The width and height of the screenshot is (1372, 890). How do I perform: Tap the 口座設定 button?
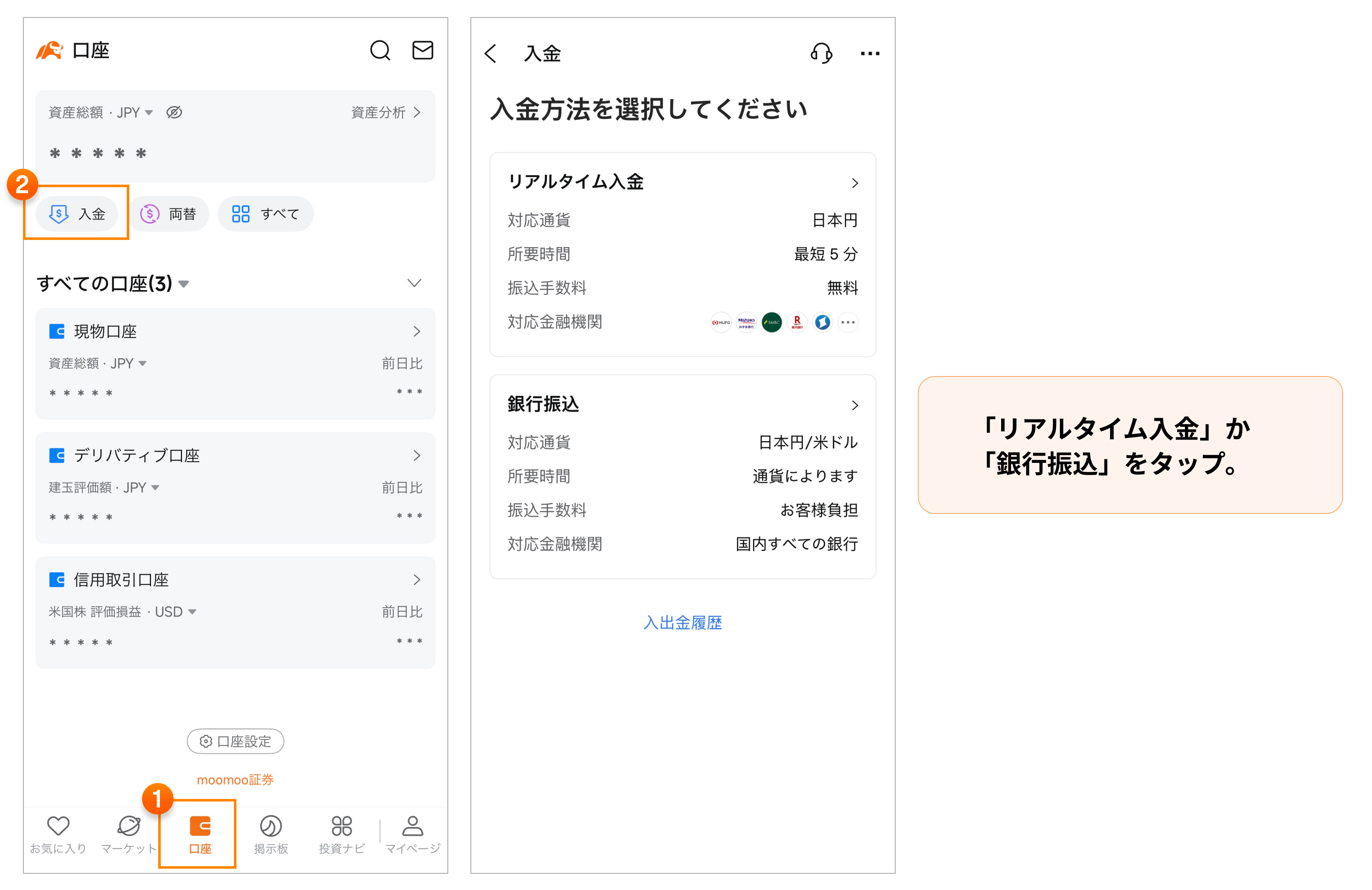[x=235, y=741]
